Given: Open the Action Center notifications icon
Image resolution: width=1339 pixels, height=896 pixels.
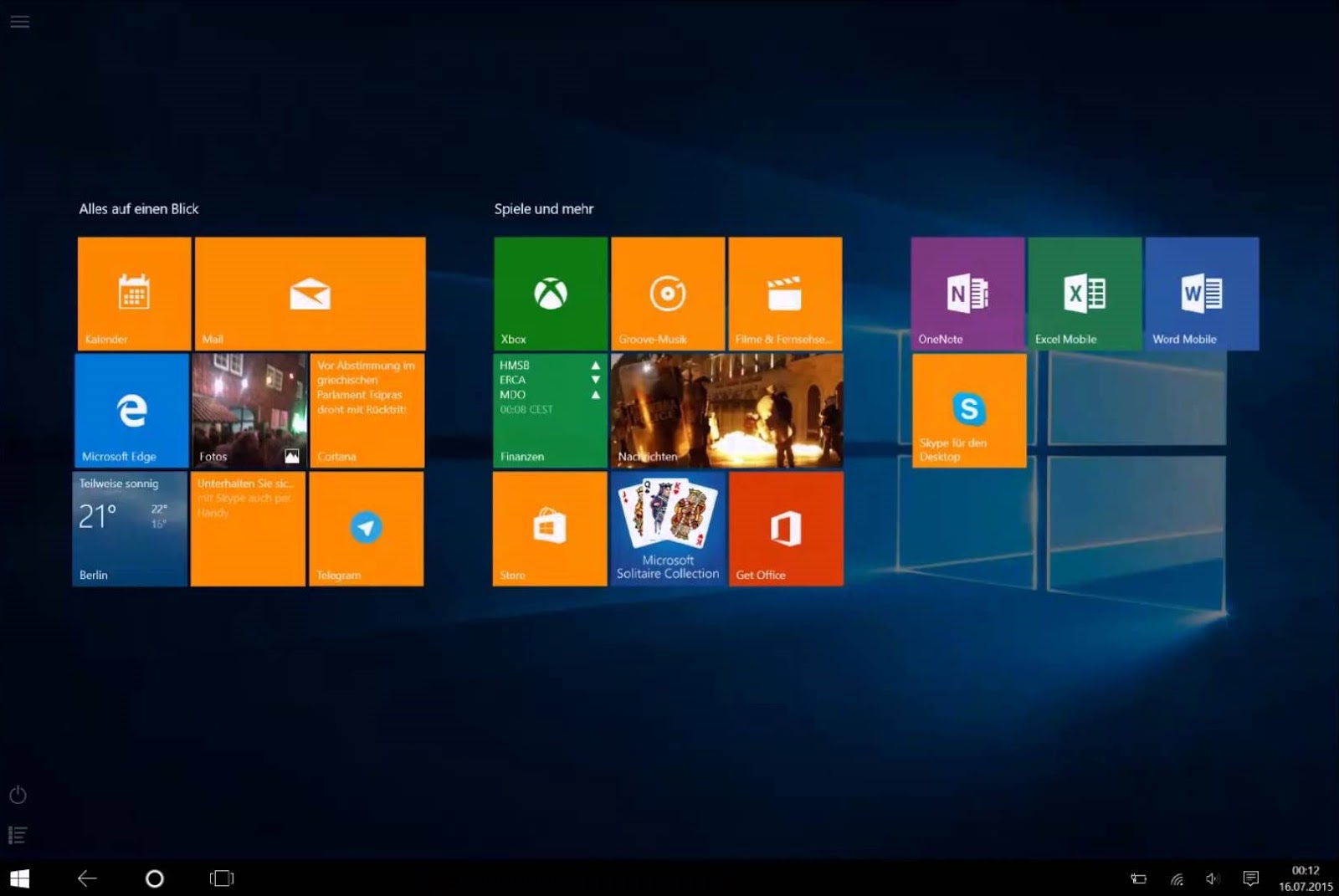Looking at the screenshot, I should 1251,878.
